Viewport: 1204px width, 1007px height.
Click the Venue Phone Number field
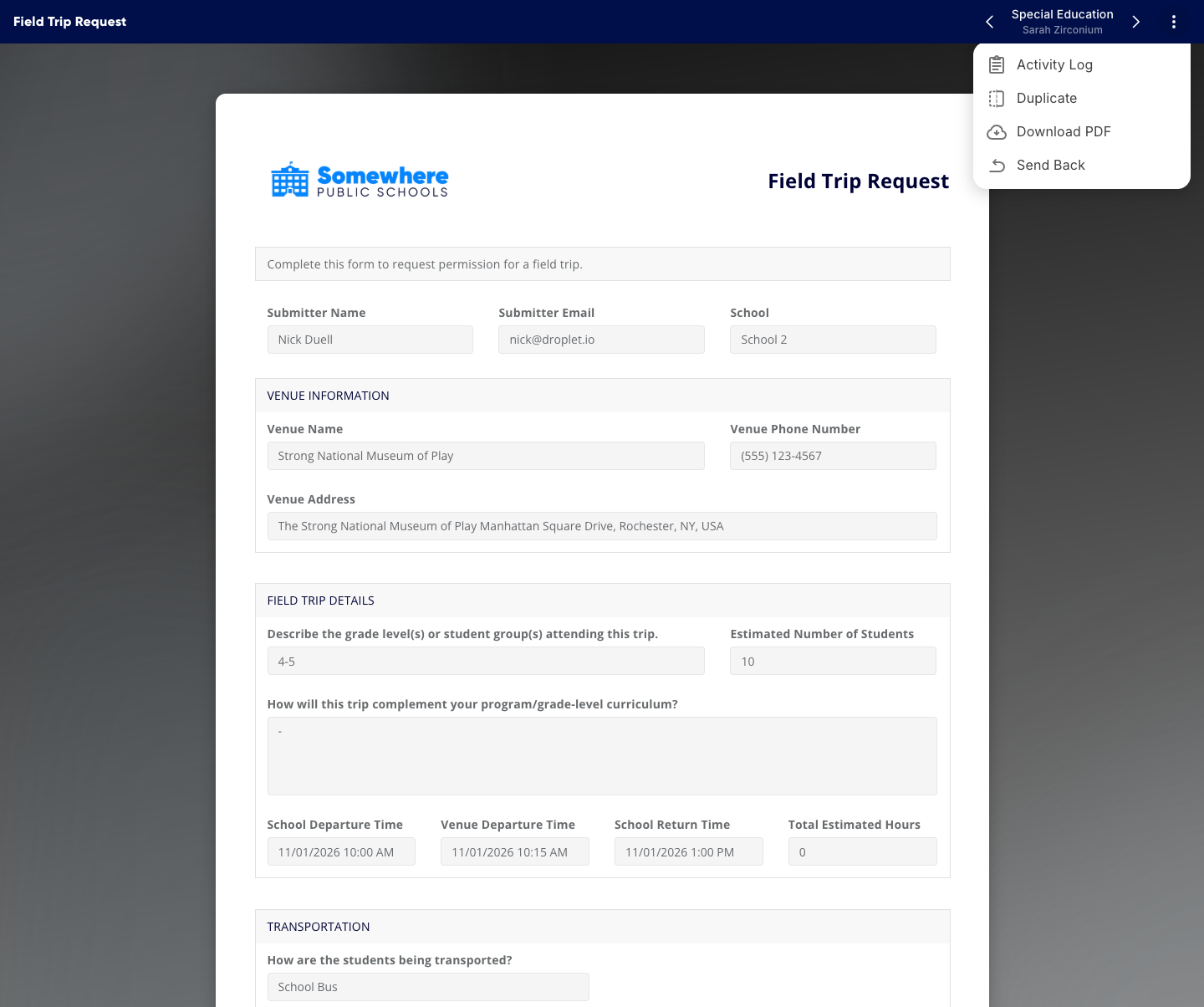pyautogui.click(x=833, y=456)
